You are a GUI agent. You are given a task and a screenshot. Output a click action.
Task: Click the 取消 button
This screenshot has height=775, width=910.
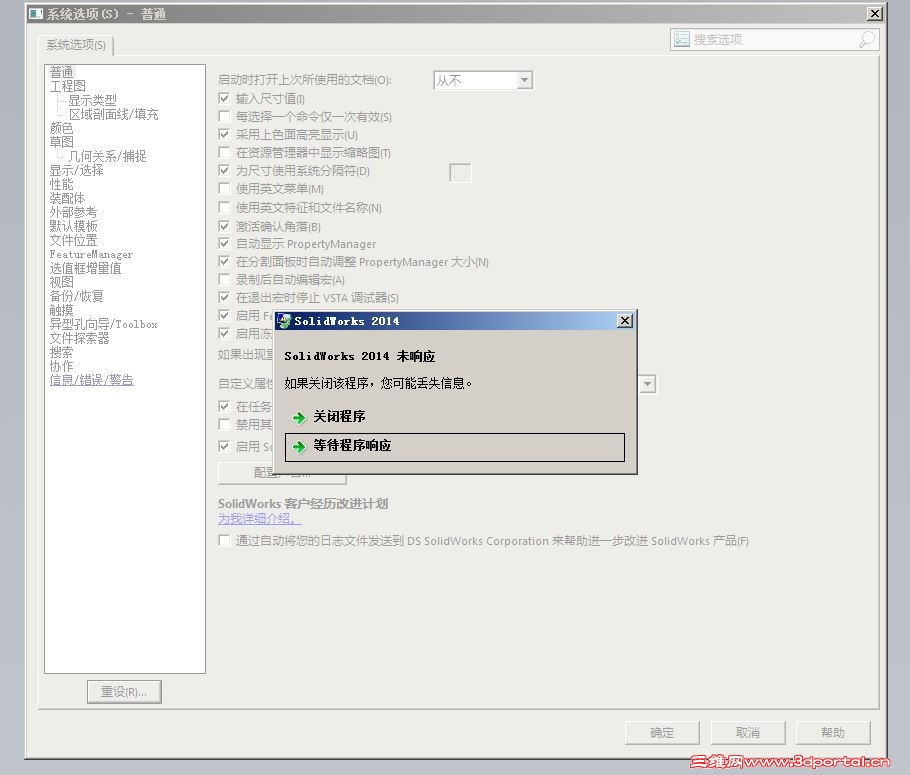[x=748, y=733]
